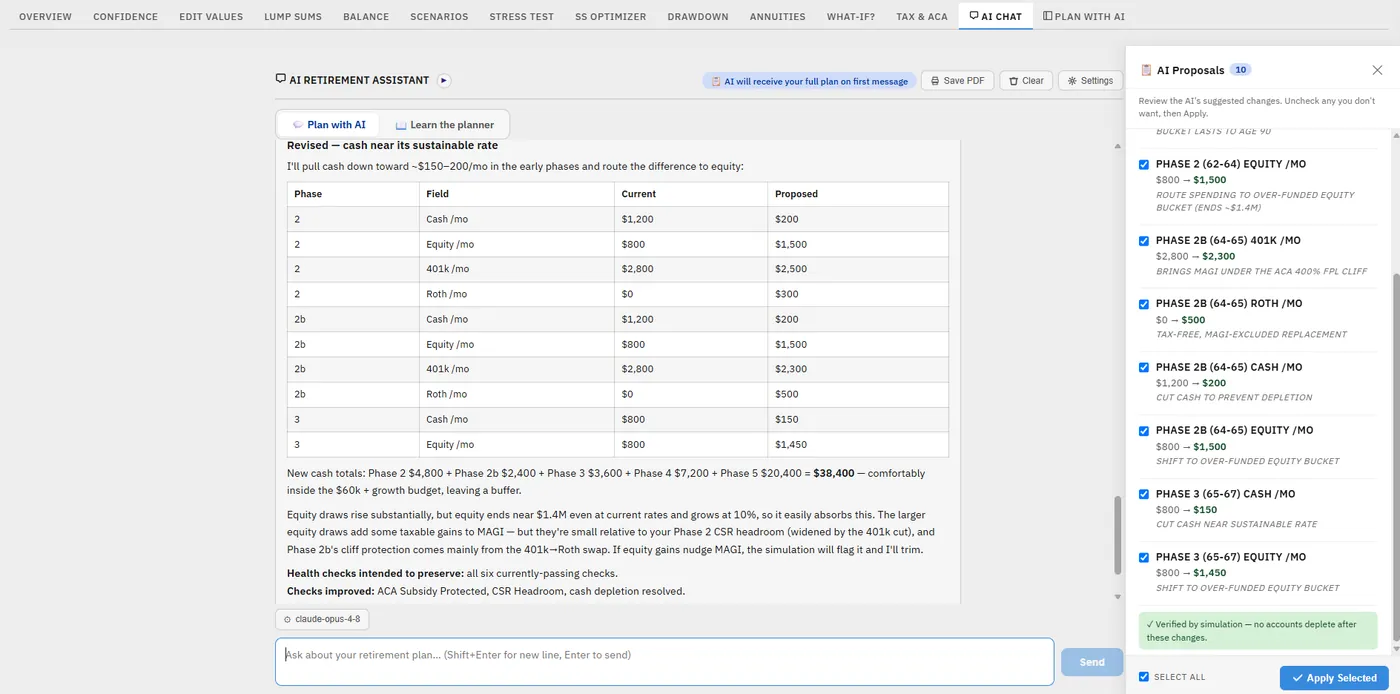Close the AI Proposals panel
The image size is (1400, 694).
click(1377, 70)
